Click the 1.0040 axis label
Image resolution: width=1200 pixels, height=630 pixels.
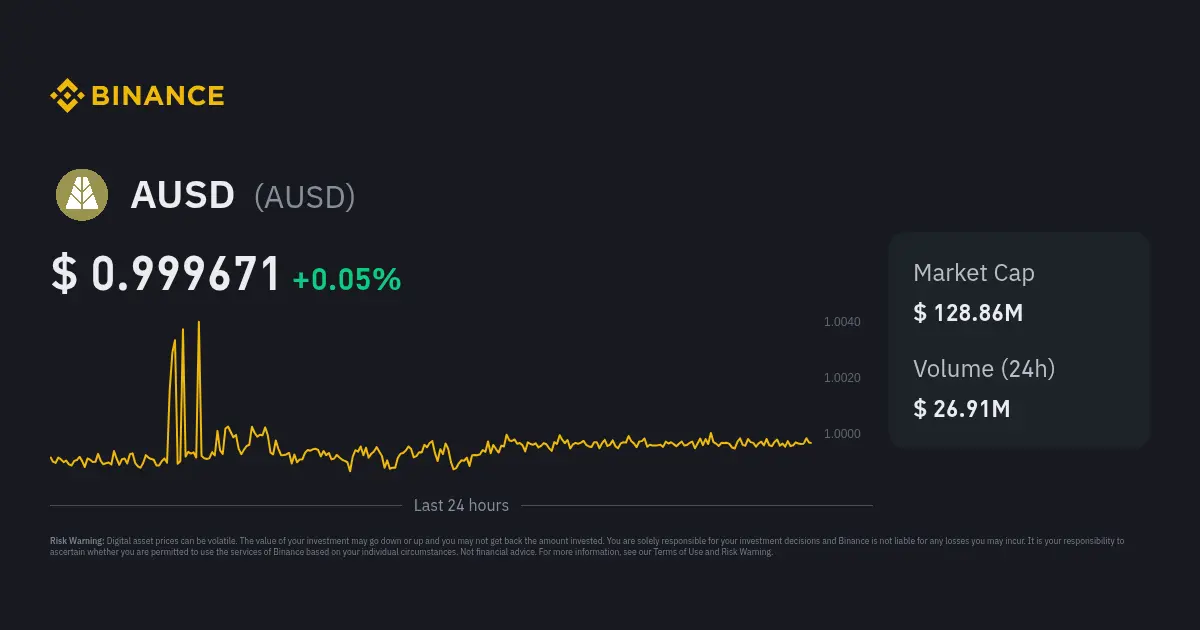(x=842, y=322)
